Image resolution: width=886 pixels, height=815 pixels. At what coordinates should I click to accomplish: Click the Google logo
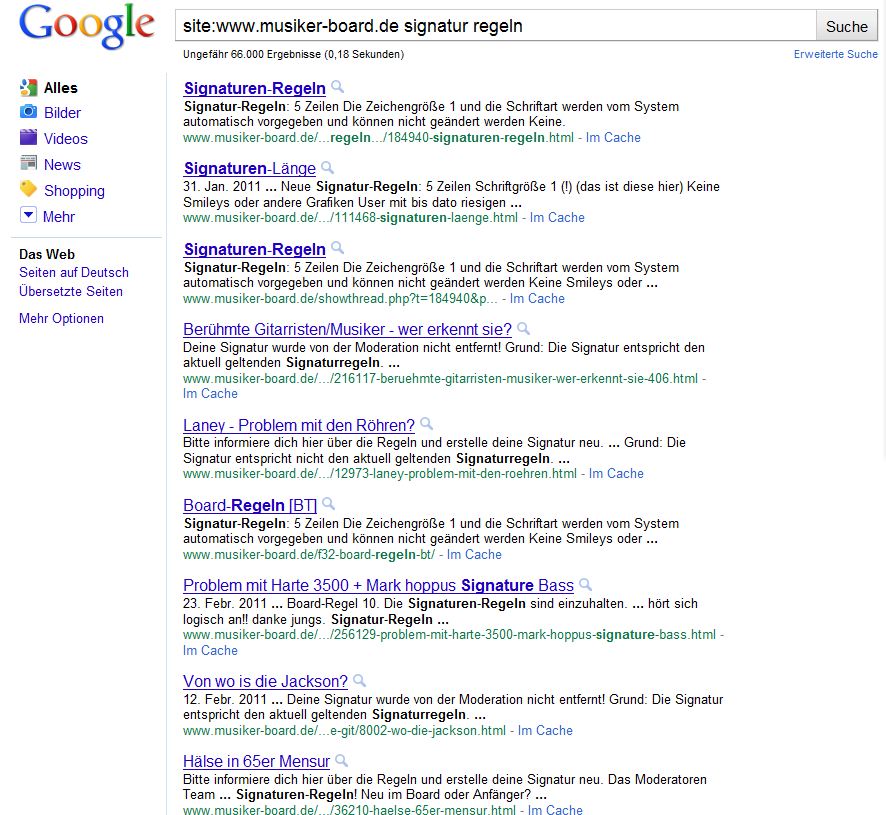[86, 25]
